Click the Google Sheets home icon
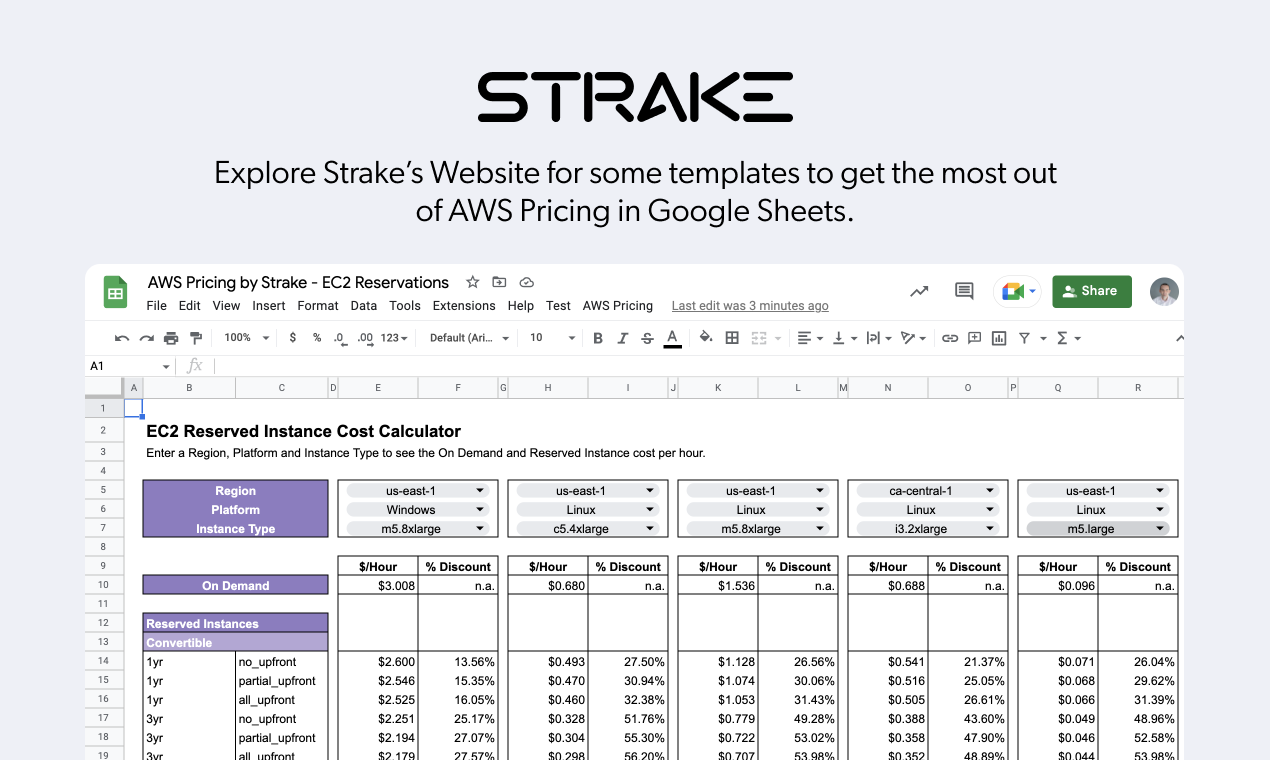 click(x=115, y=292)
